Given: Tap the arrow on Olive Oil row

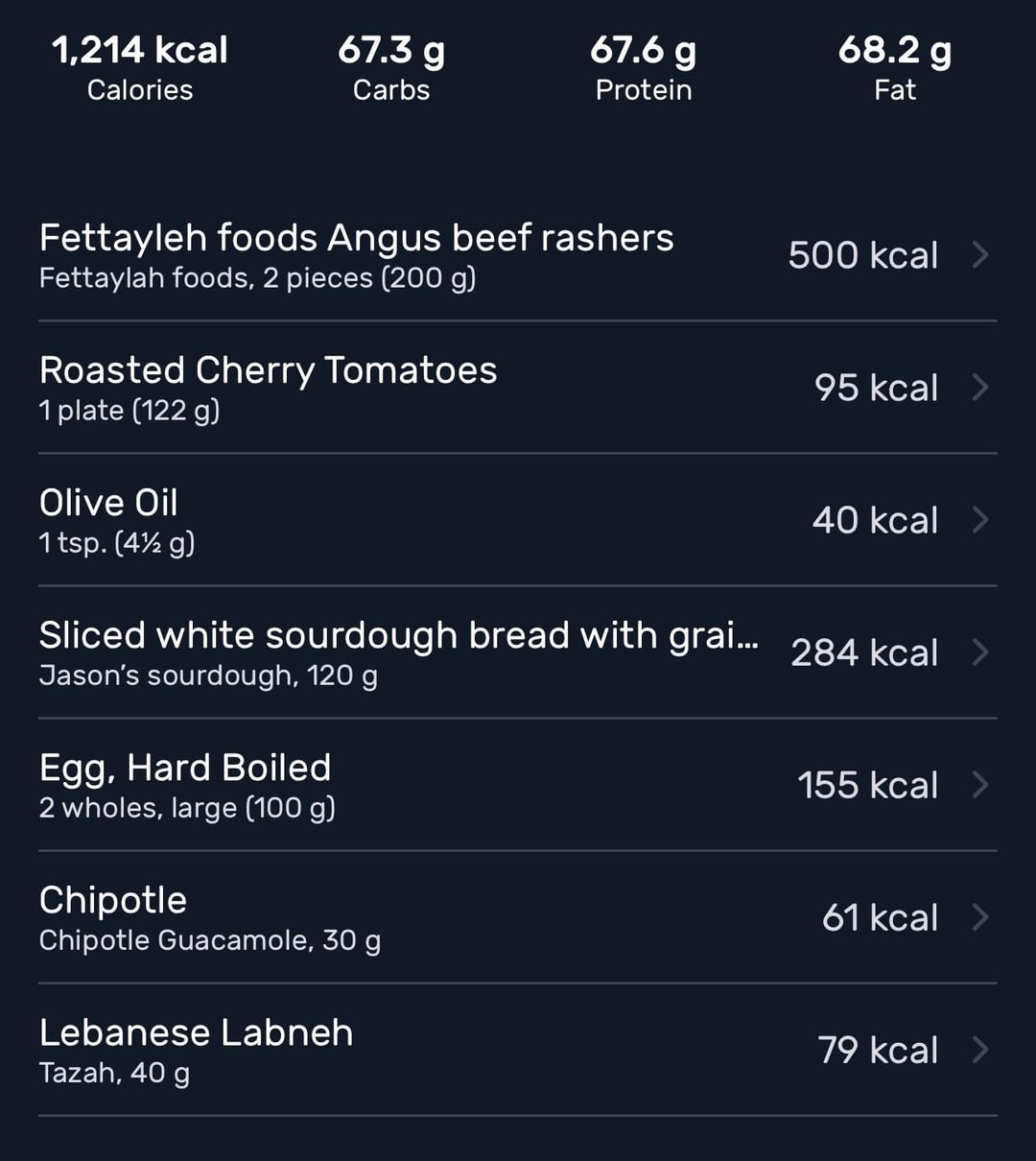Looking at the screenshot, I should 979,520.
